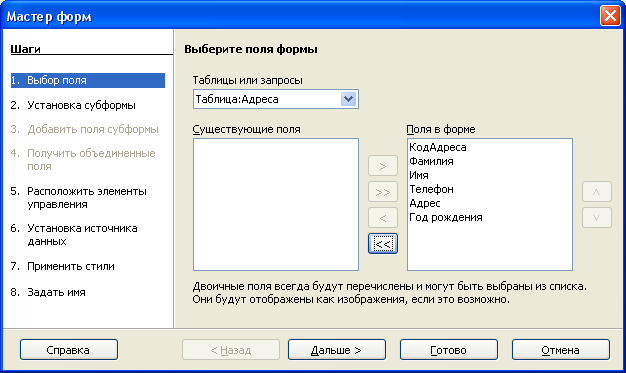Click the move-all-fields-left double arrow button
The height and width of the screenshot is (373, 626).
(x=382, y=244)
